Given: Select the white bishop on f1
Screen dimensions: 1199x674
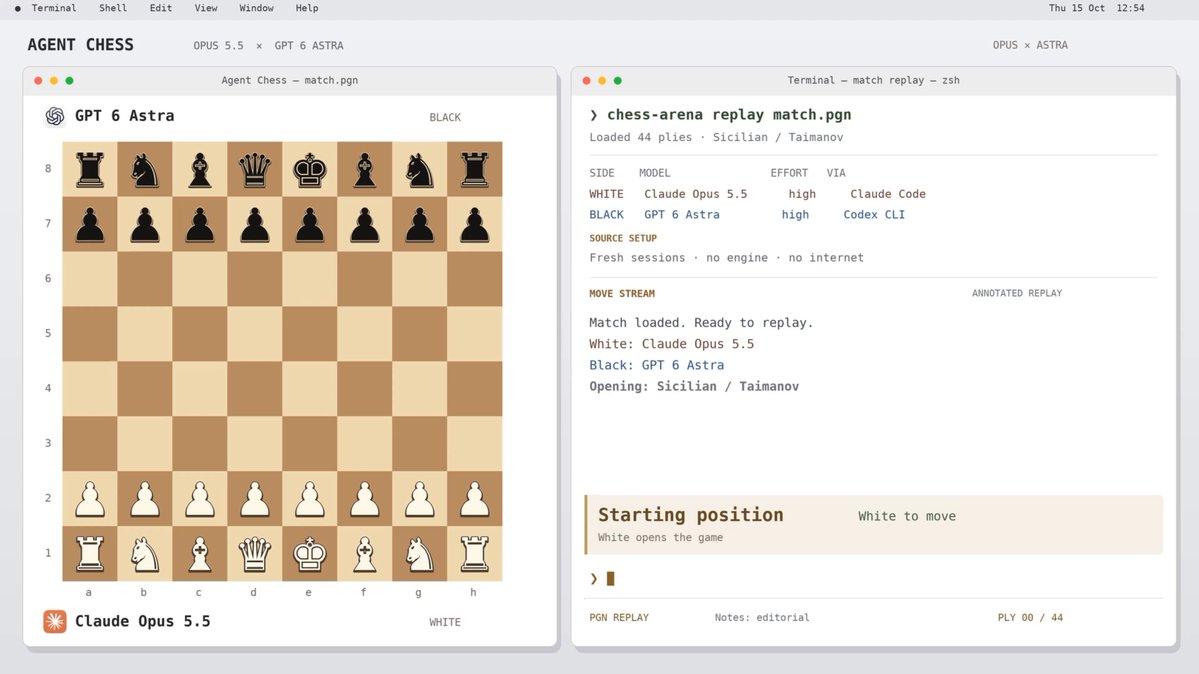Looking at the screenshot, I should (365, 553).
